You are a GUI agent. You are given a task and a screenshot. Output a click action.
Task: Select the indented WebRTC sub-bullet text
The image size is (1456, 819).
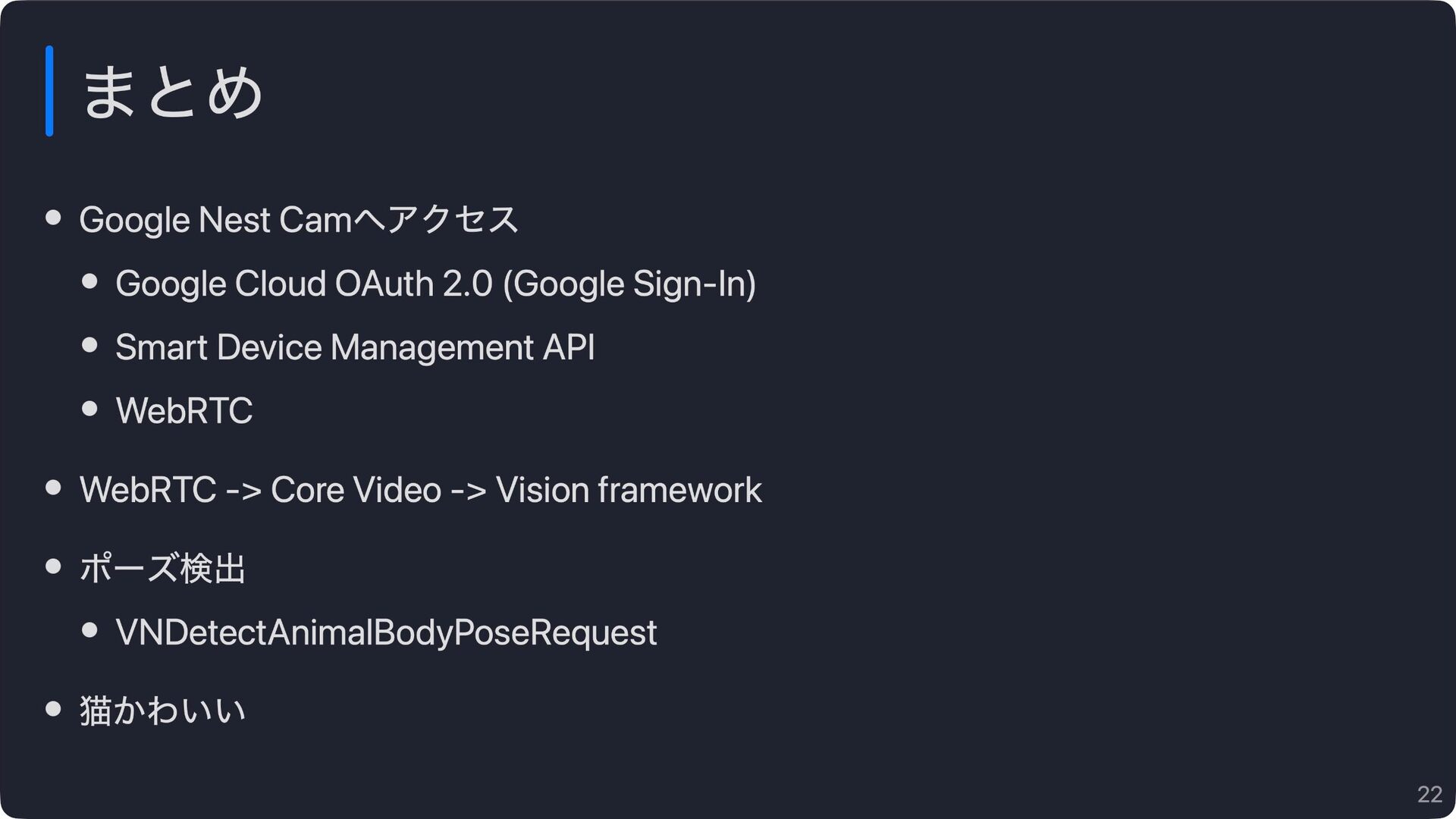184,411
